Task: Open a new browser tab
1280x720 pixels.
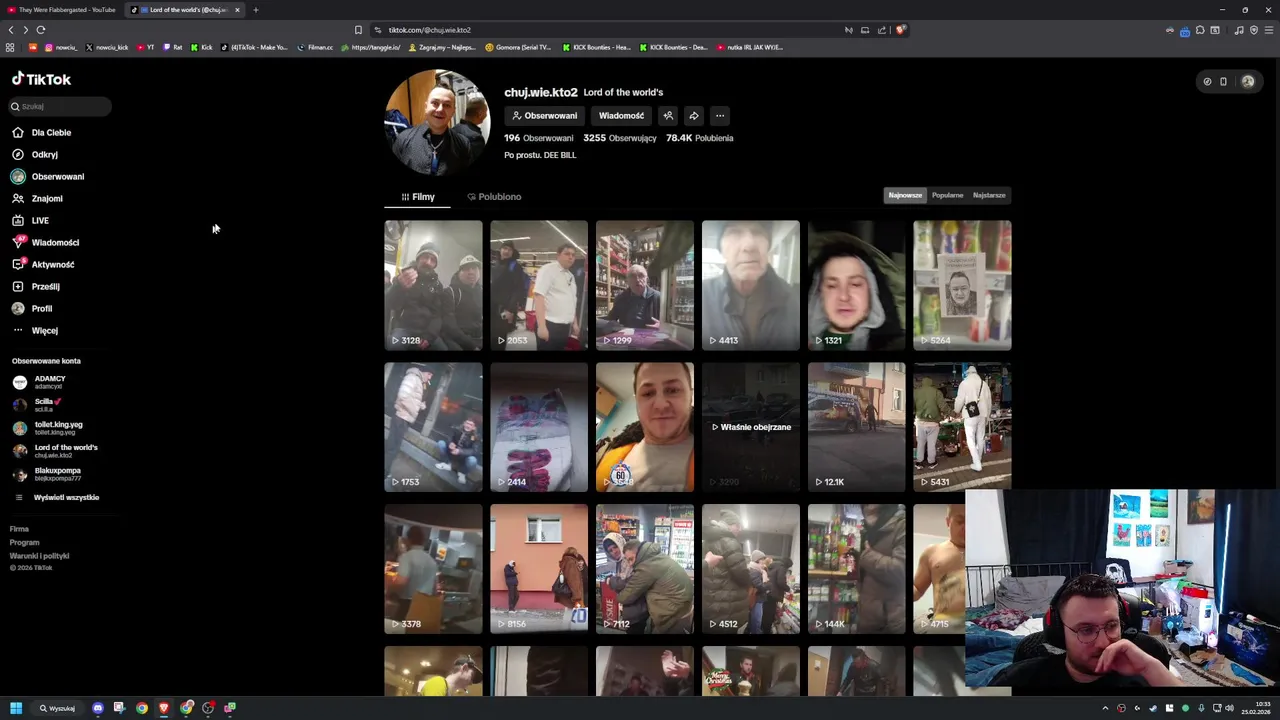Action: coord(255,10)
